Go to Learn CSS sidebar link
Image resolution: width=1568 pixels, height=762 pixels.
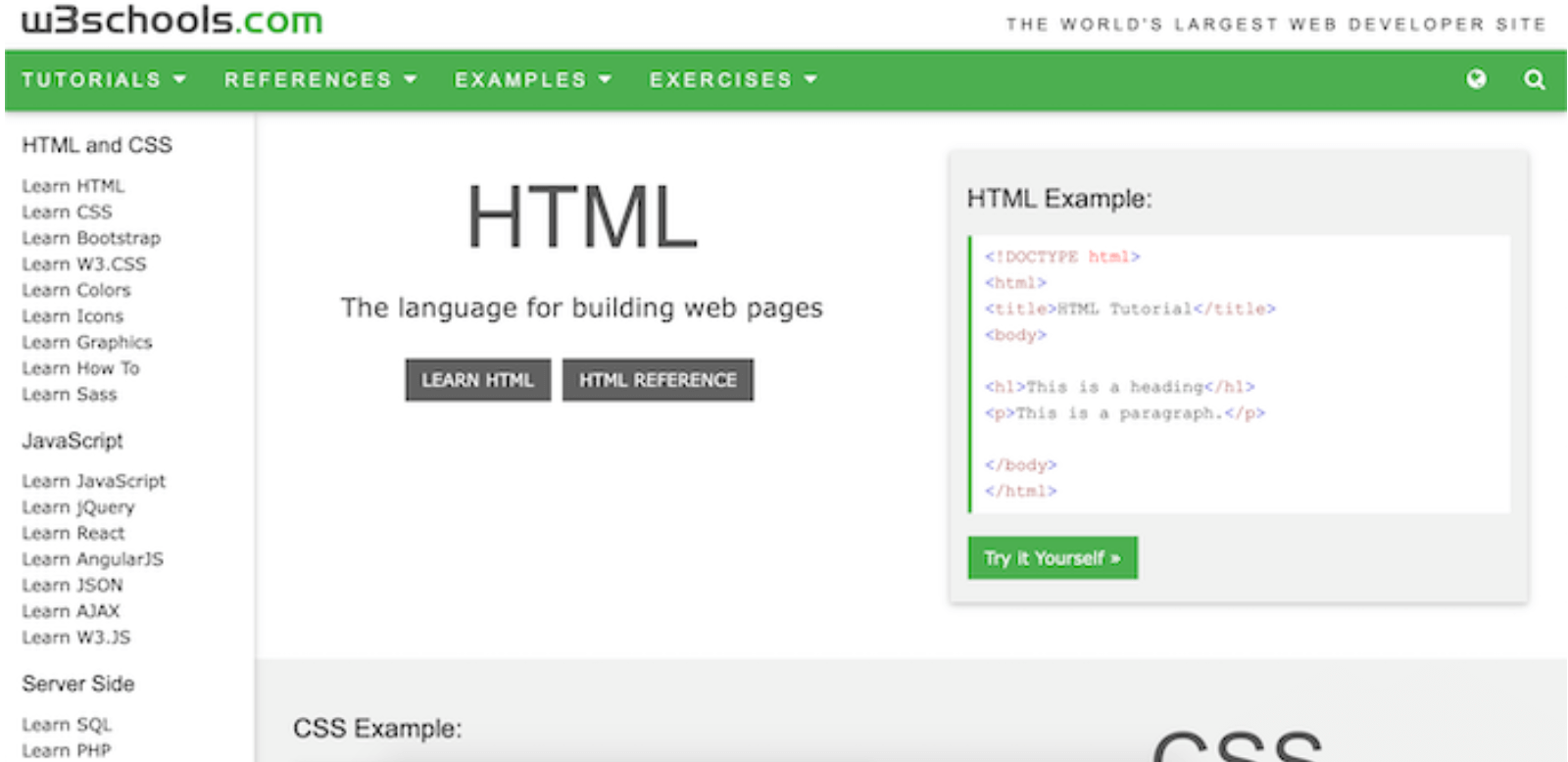point(67,212)
